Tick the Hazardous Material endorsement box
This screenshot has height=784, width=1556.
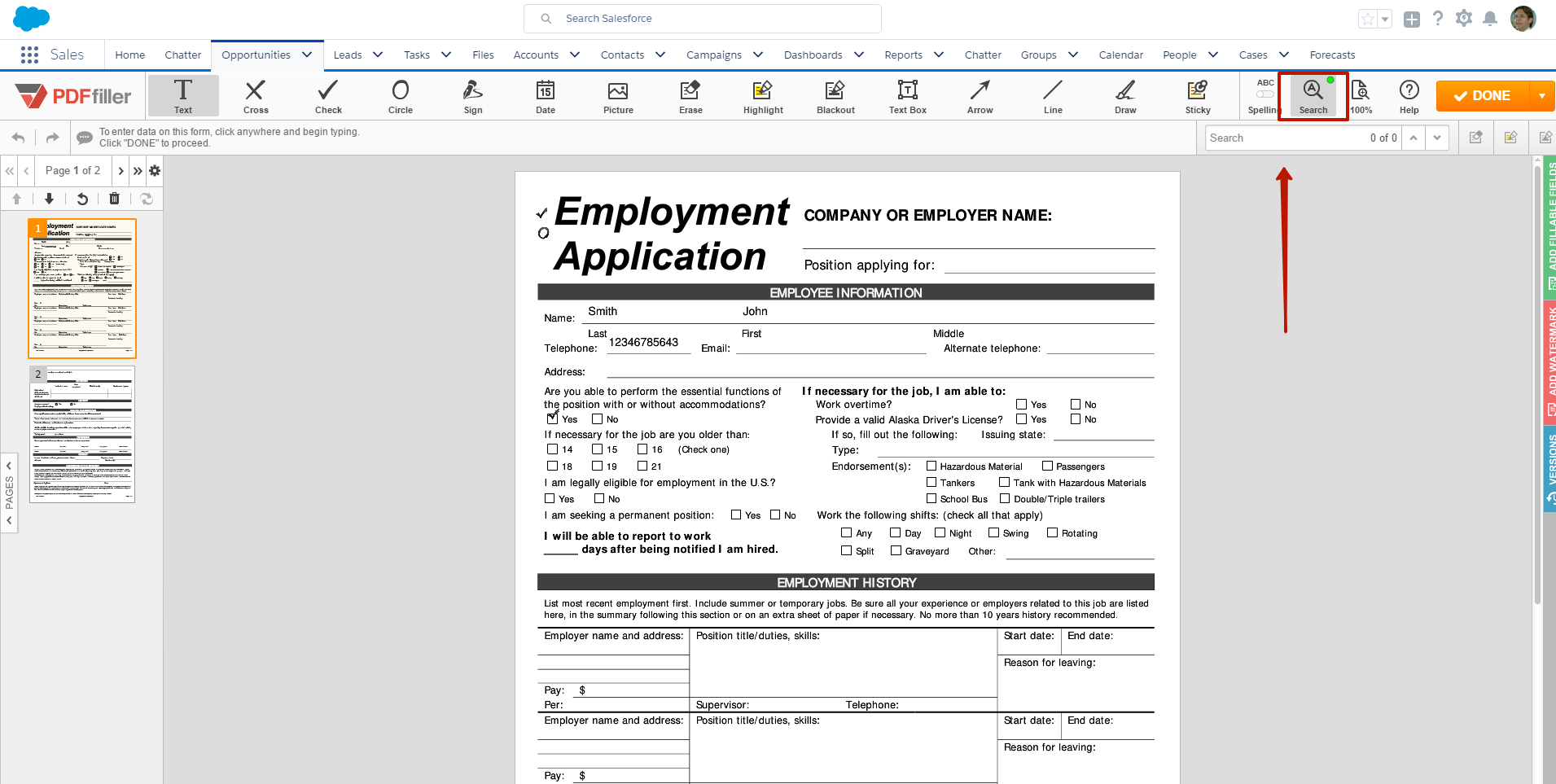pyautogui.click(x=931, y=466)
